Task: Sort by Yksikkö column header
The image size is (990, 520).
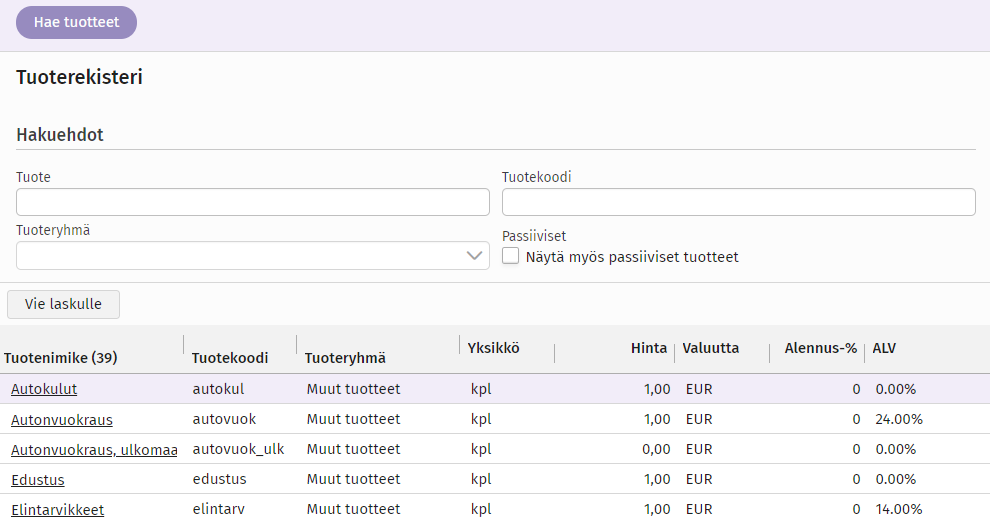Action: click(x=493, y=348)
